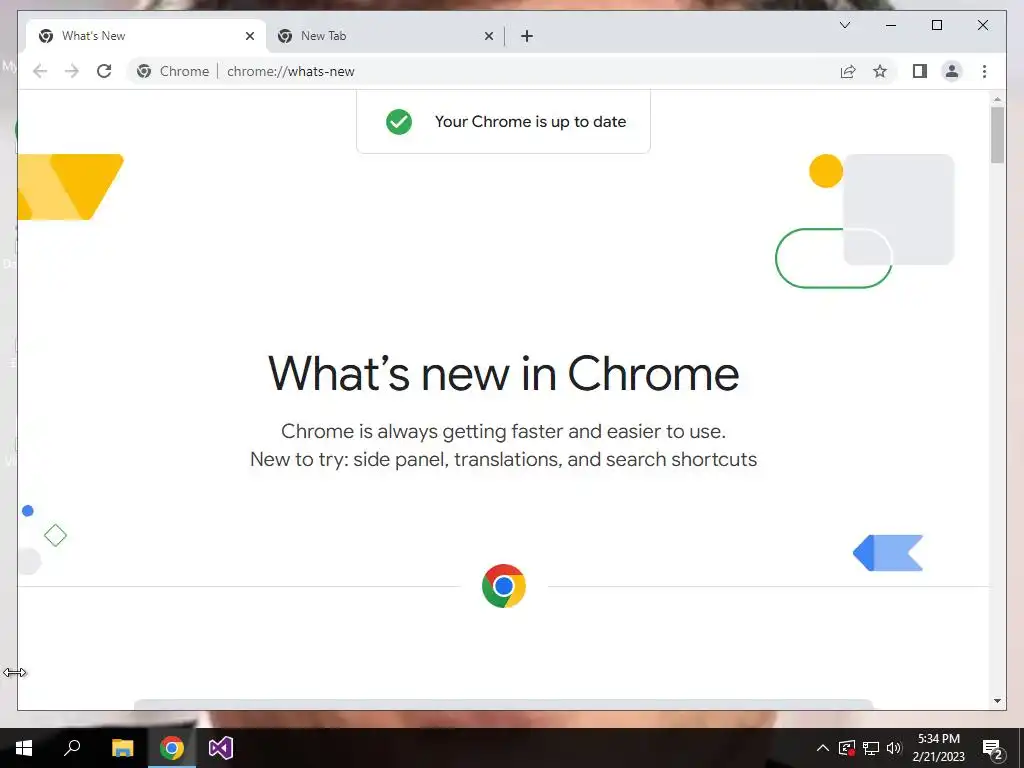Click the Chrome site info chip

[x=173, y=71]
